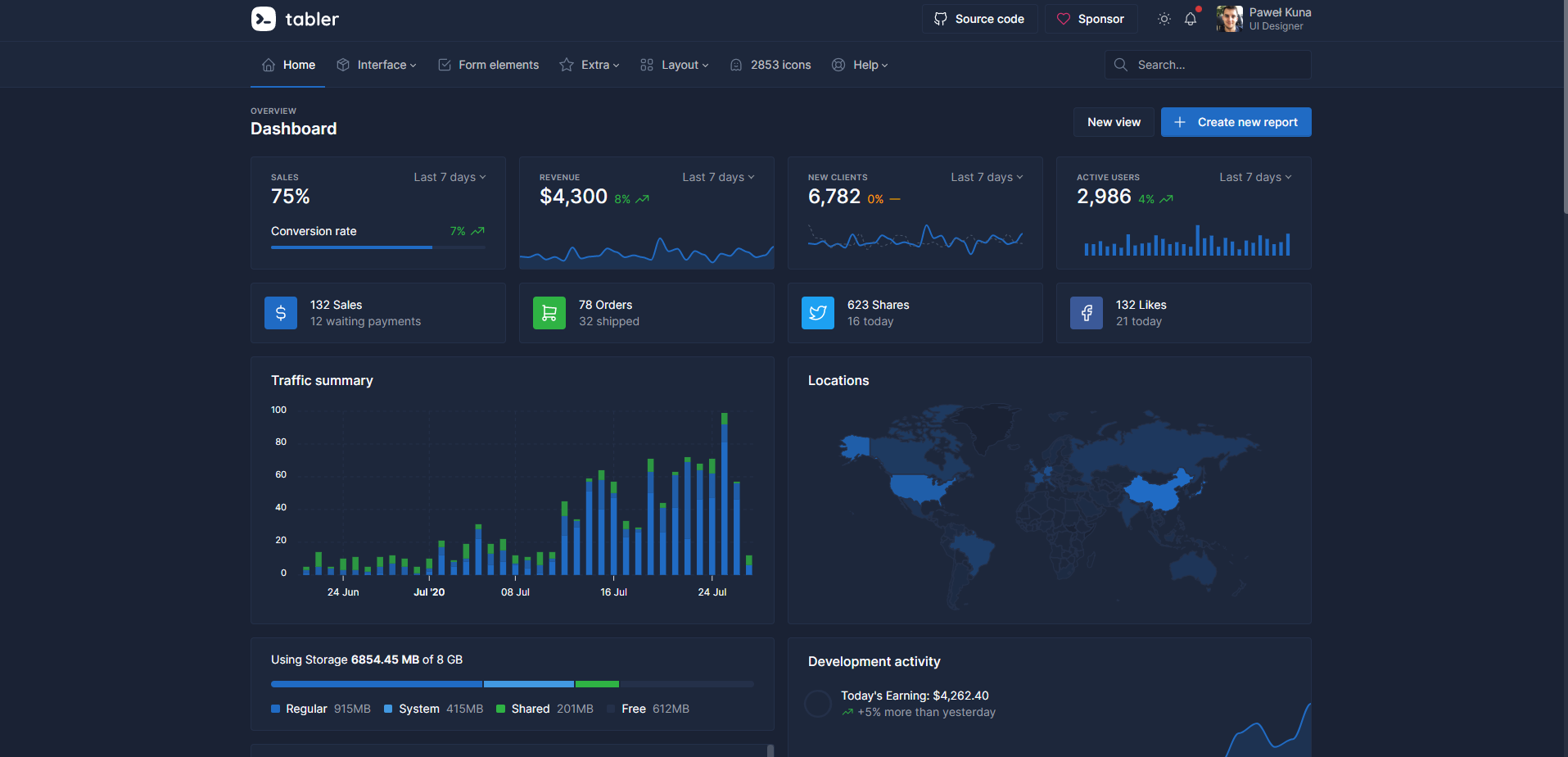Expand the Layout menu
Viewport: 1568px width, 757px height.
click(675, 65)
